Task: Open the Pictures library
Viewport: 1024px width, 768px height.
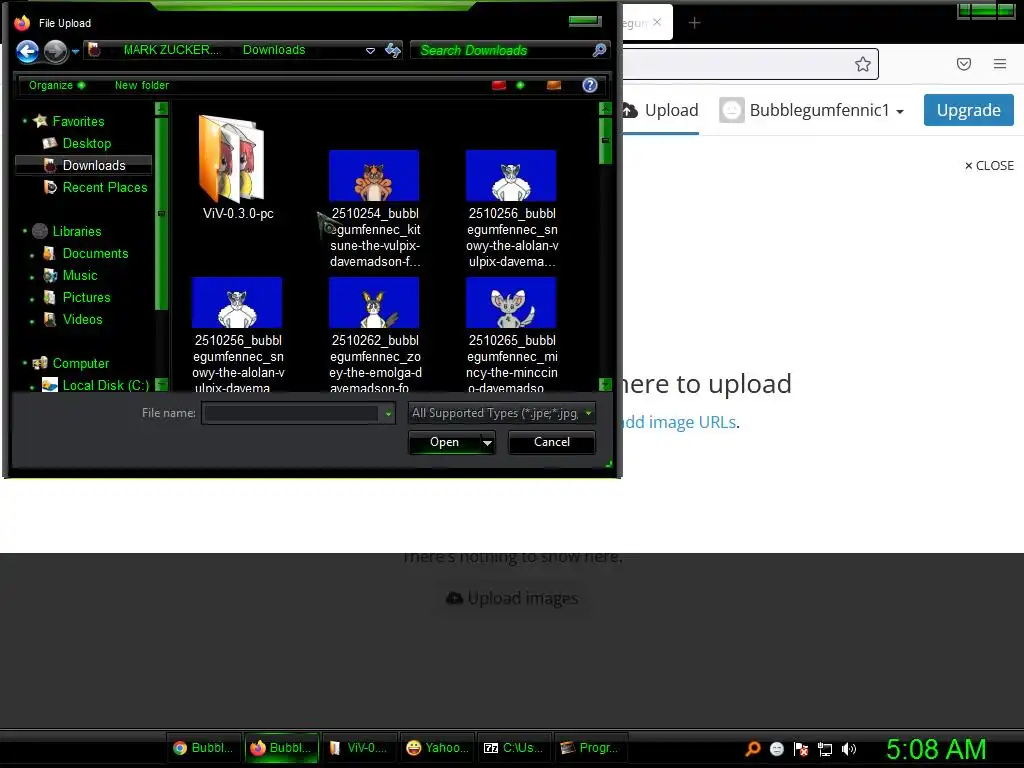Action: pos(86,297)
